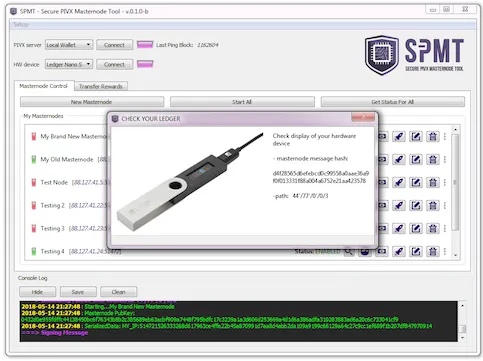Click the SPMT shield logo
The image size is (483, 361).
[382, 55]
